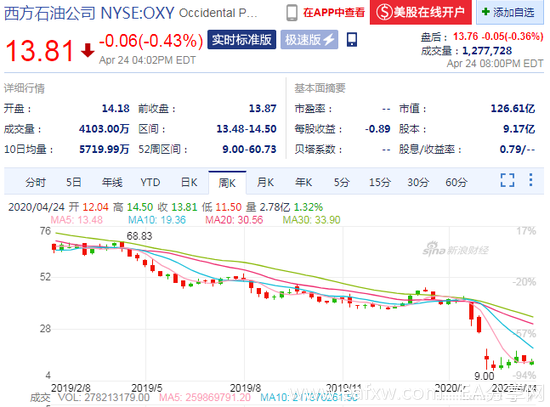550x407 pixels.
Task: Click the 10日均量 value 5719.99万
Action: tap(104, 149)
